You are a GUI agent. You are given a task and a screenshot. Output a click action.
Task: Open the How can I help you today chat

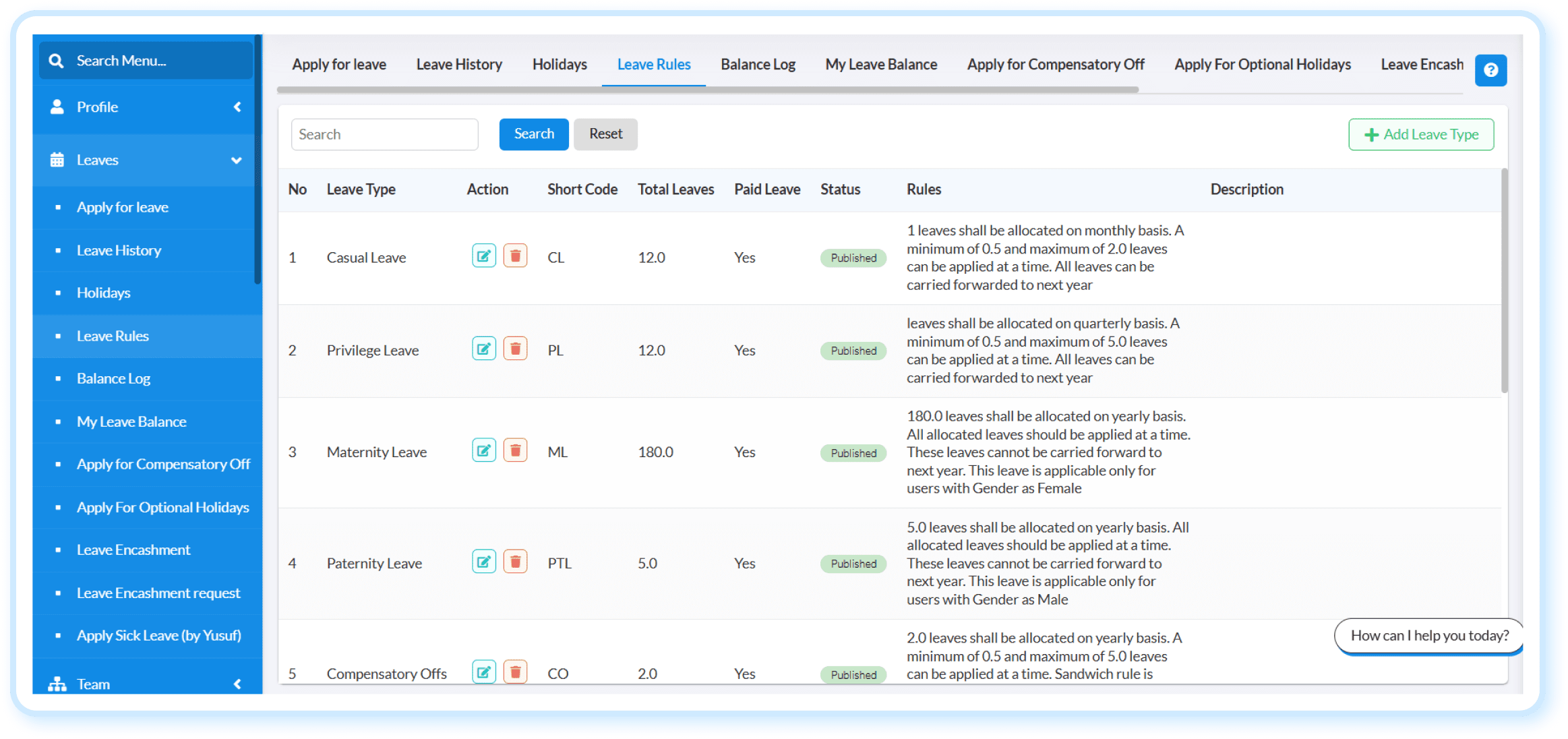[x=1429, y=636]
